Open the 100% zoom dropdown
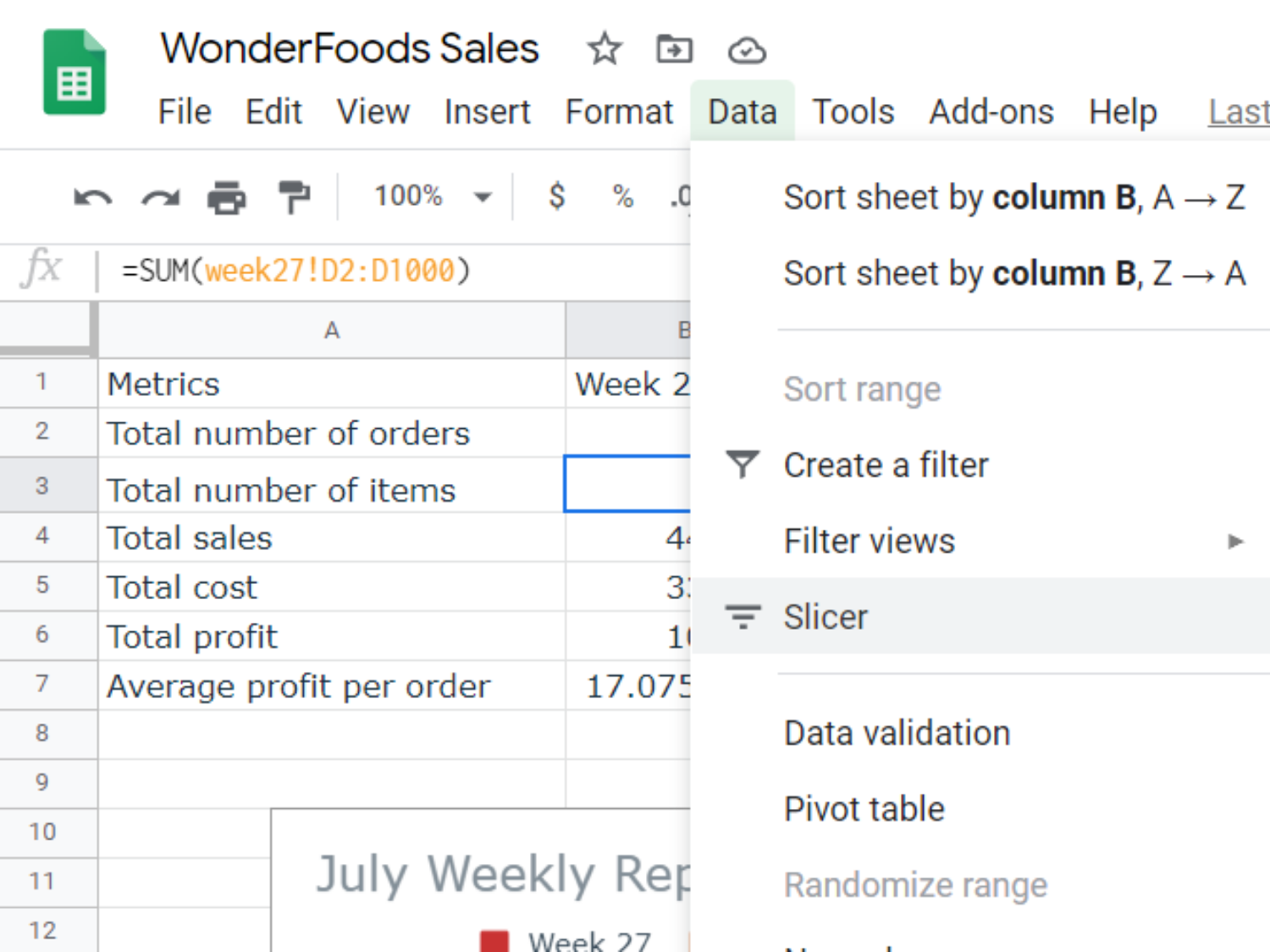The width and height of the screenshot is (1270, 952). point(432,196)
